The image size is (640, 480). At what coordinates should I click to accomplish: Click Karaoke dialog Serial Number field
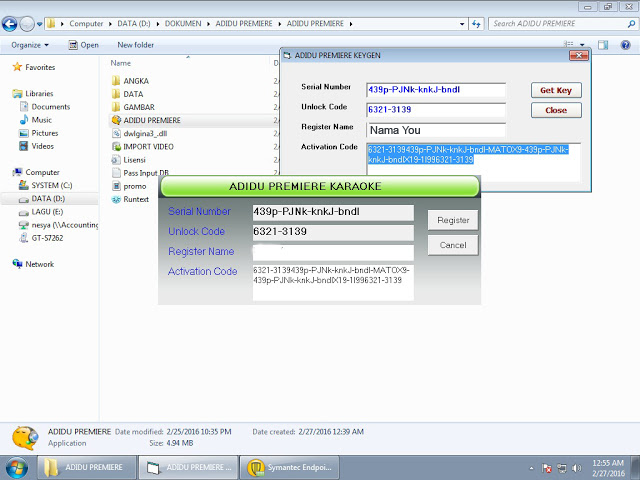click(333, 212)
